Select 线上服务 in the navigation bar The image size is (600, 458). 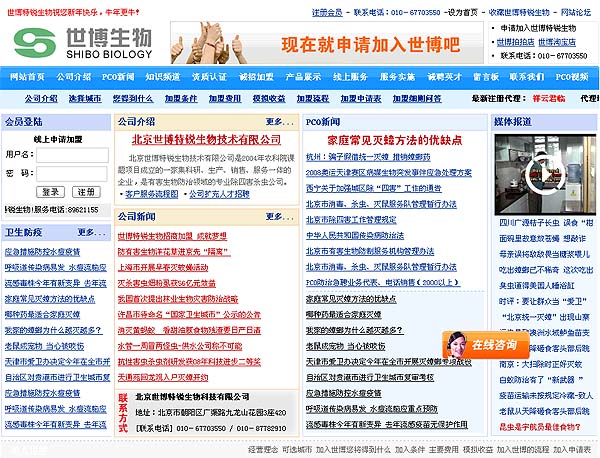tap(350, 77)
